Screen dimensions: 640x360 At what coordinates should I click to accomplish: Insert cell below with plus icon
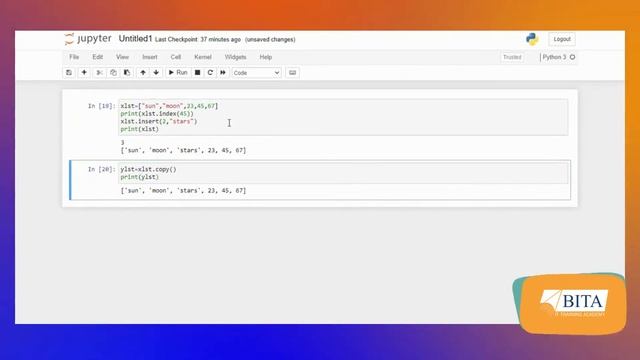[84, 73]
